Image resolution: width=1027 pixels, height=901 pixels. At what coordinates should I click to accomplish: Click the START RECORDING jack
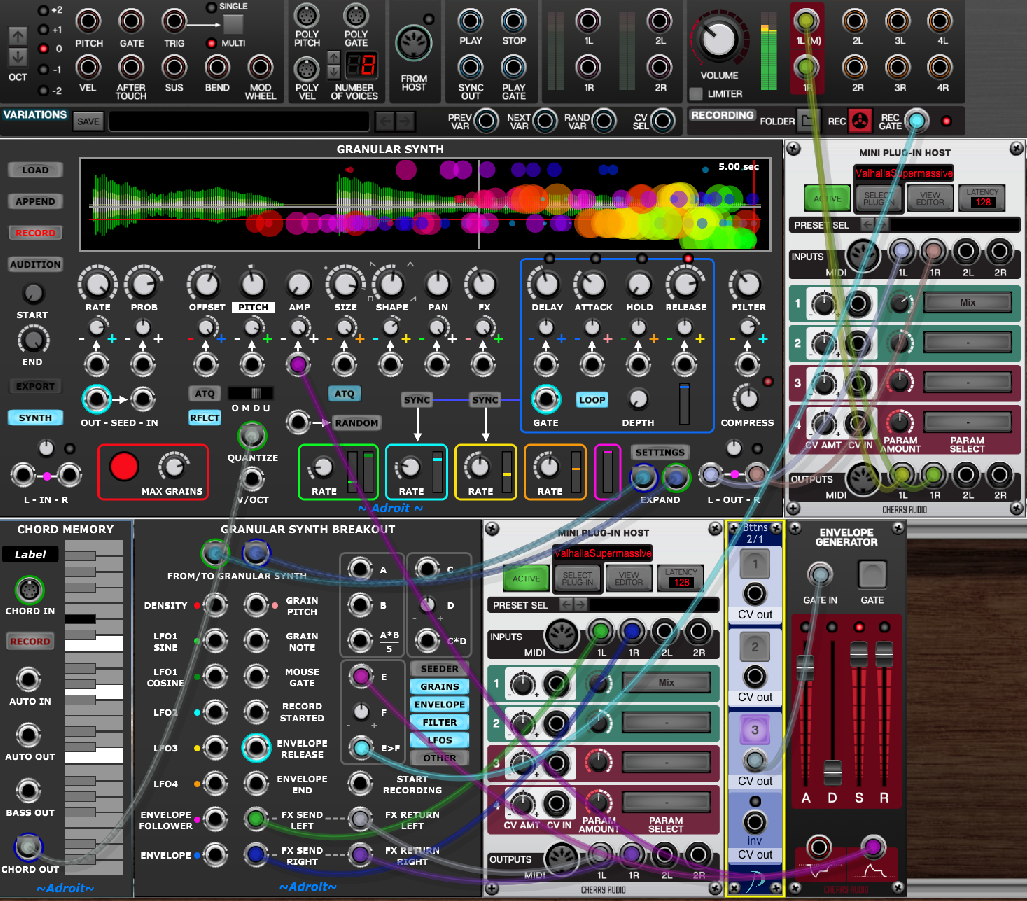(x=360, y=782)
